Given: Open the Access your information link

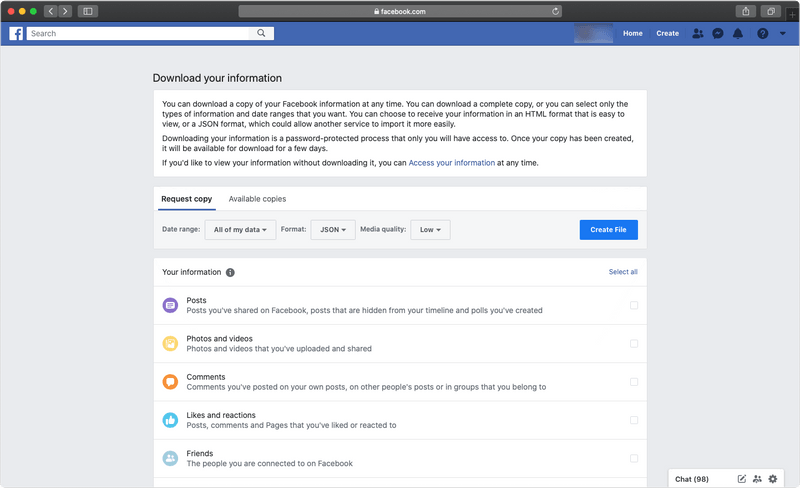Looking at the screenshot, I should pos(452,163).
